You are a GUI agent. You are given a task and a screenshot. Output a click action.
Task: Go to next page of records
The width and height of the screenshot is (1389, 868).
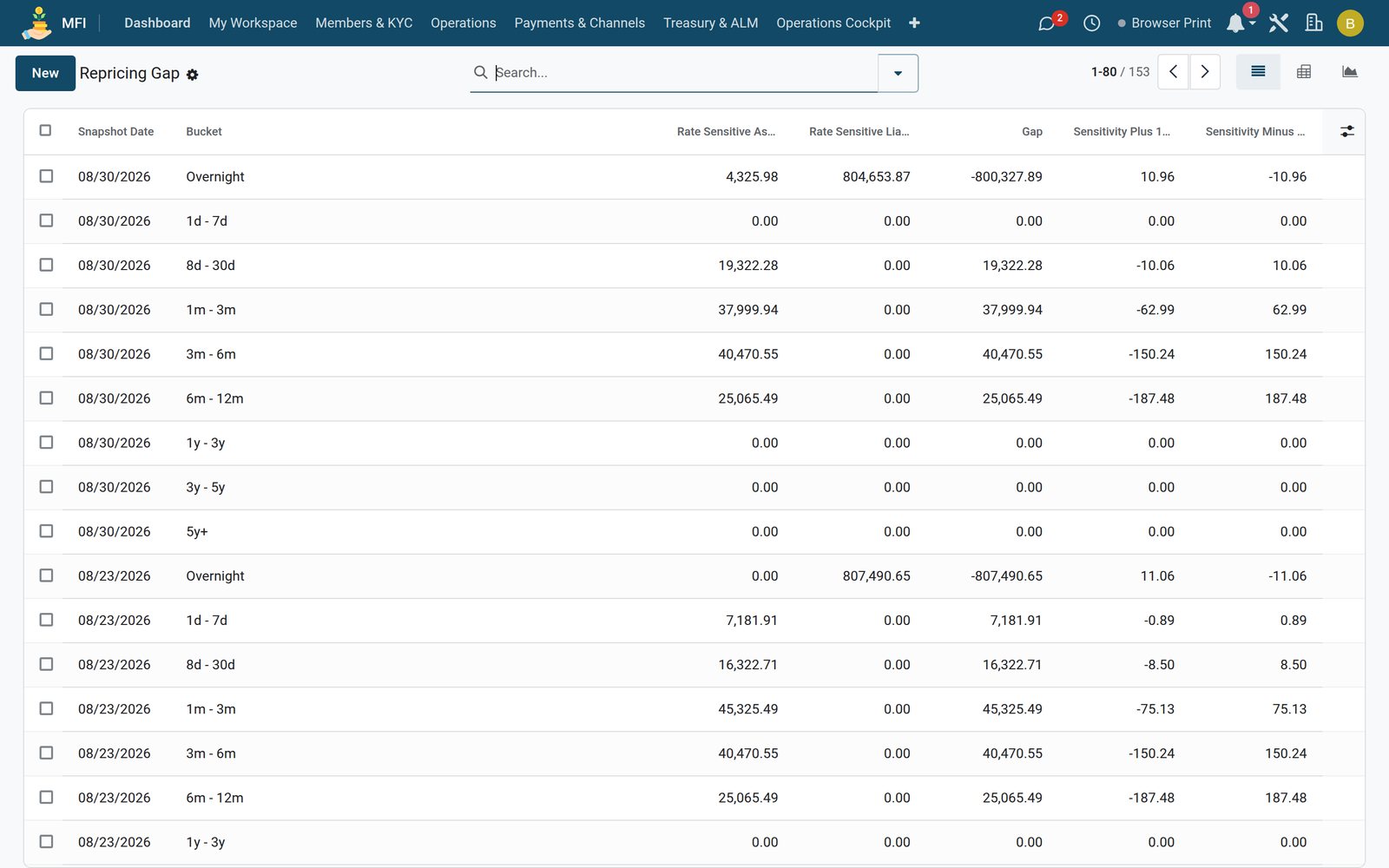coord(1205,72)
